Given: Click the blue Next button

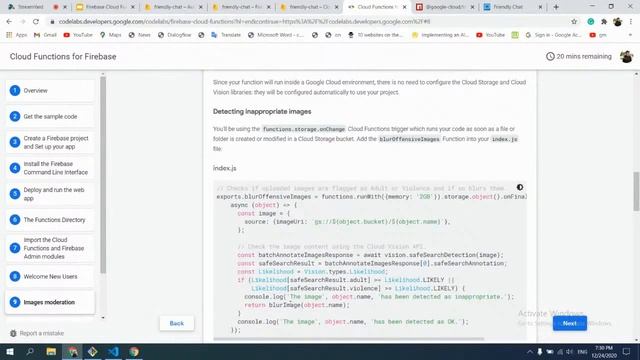Looking at the screenshot, I should point(570,323).
